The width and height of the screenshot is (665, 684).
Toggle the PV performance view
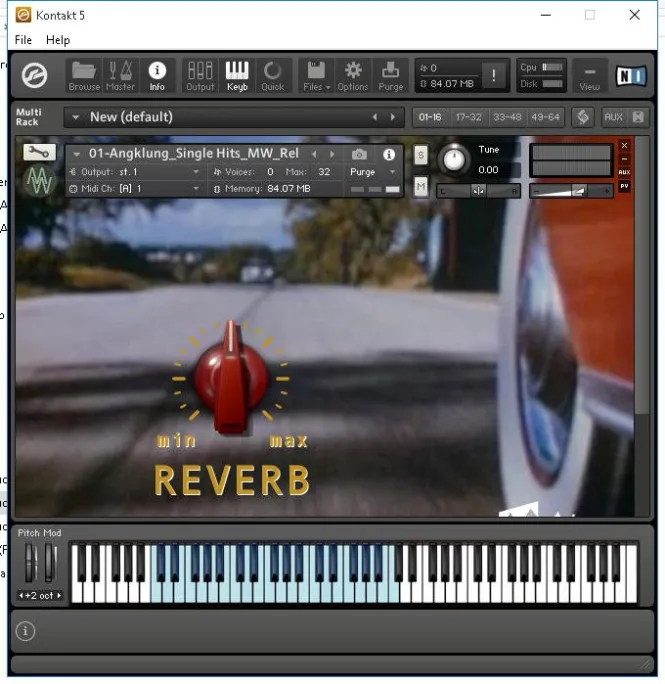coord(624,186)
